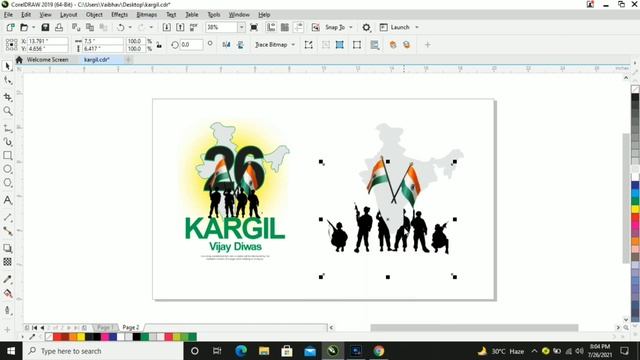Expand the Snap To dropdown
This screenshot has width=640, height=360.
pos(351,27)
